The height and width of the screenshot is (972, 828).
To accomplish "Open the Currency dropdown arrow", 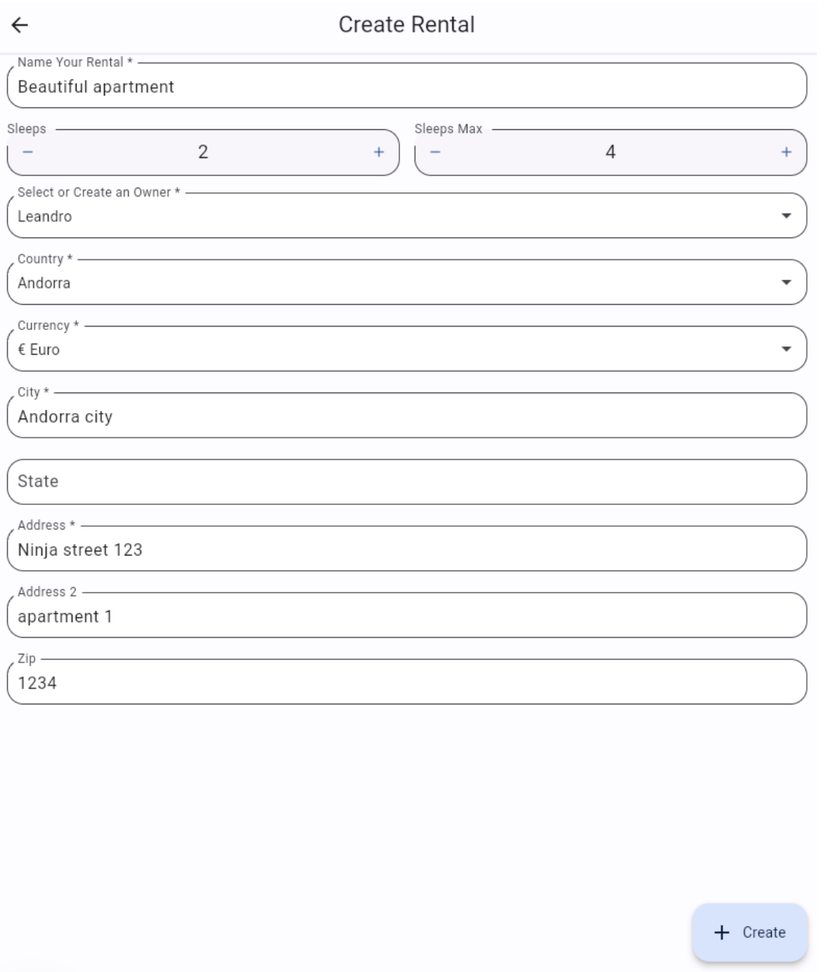I will [786, 349].
